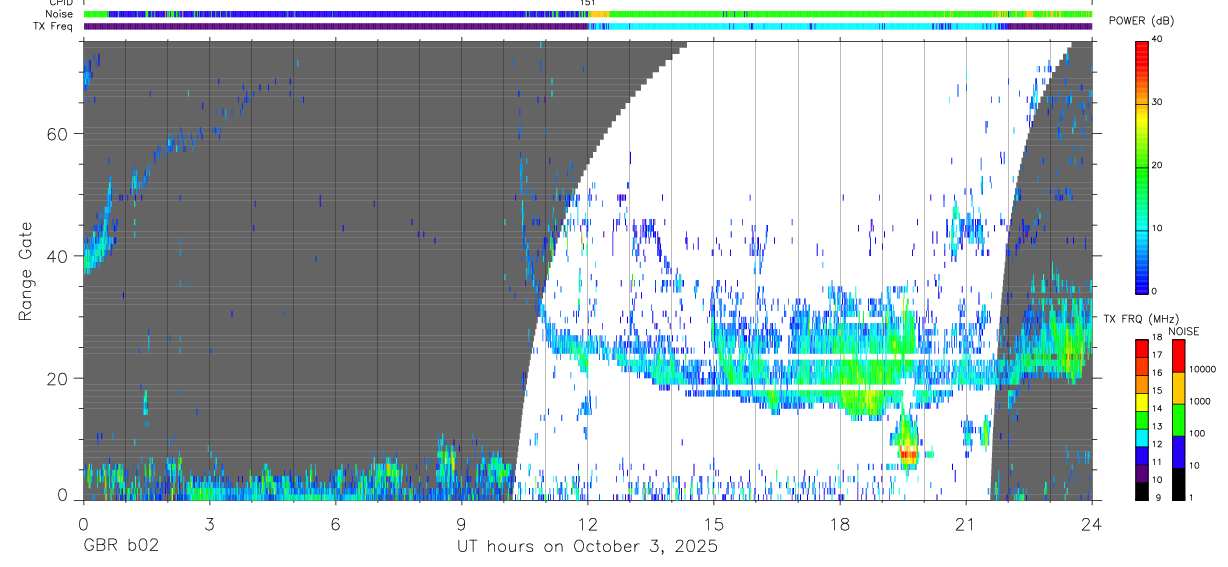This screenshot has height=567, width=1228.
Task: Click noise legend tick label '1'
Action: coord(1193,498)
